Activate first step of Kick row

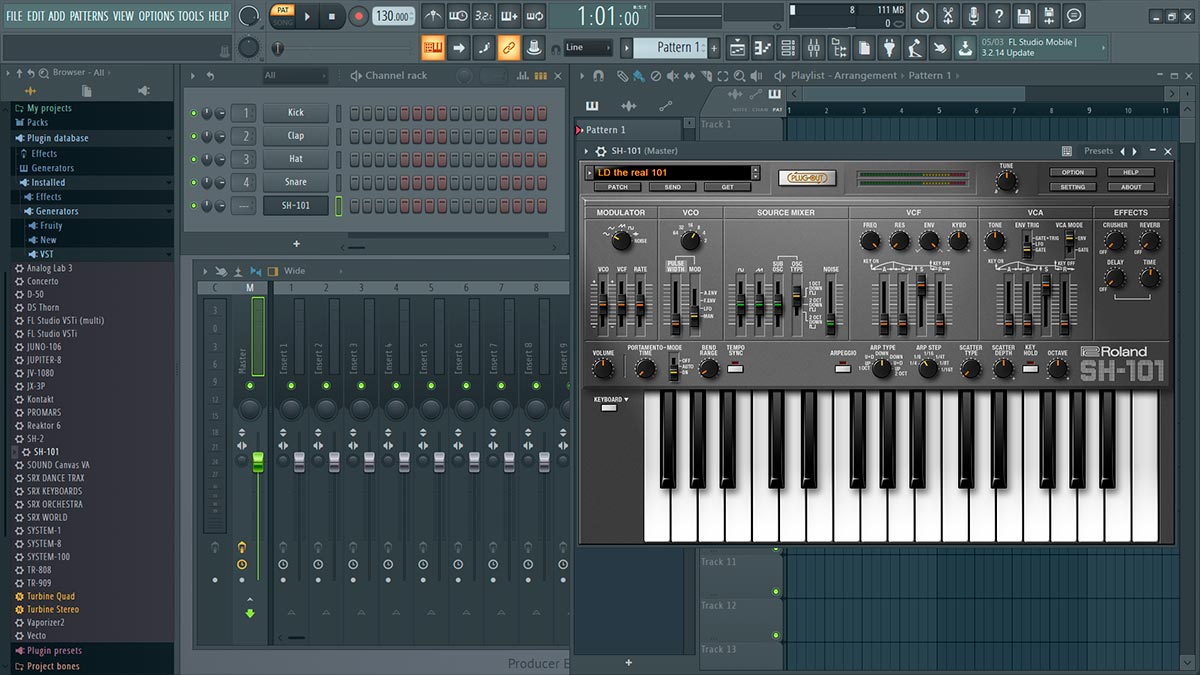pyautogui.click(x=354, y=113)
